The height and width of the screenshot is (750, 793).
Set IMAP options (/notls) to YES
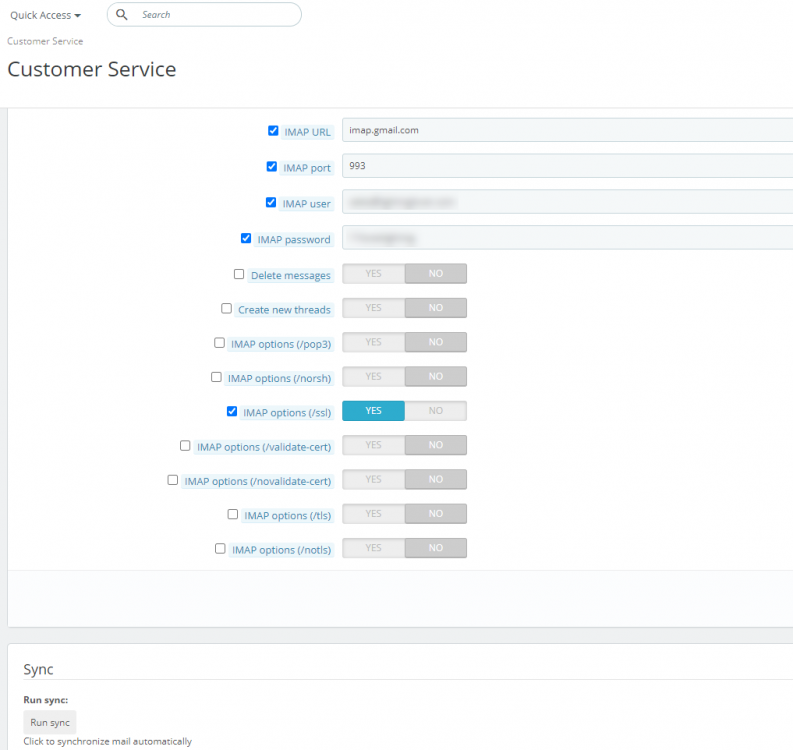[374, 548]
